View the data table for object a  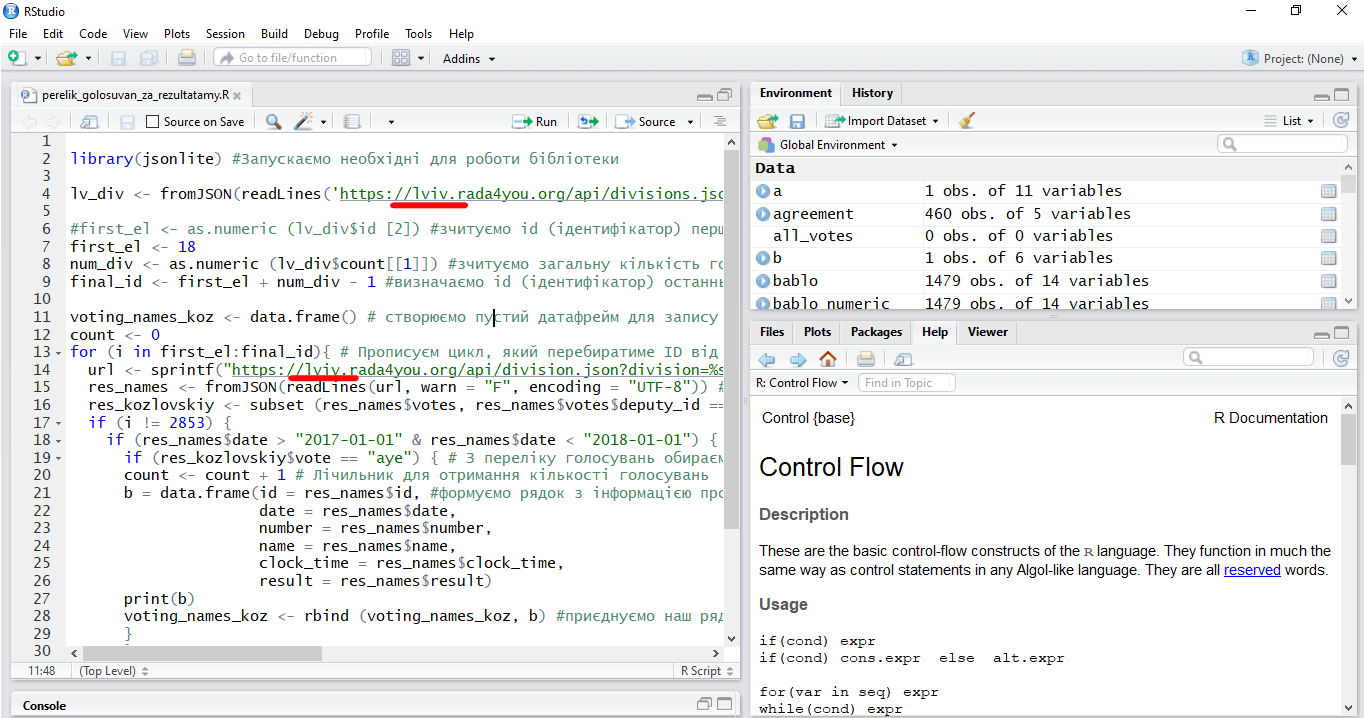click(x=1328, y=191)
